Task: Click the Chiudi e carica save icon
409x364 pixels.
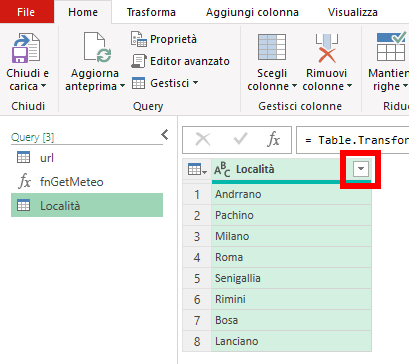Action: (26, 48)
